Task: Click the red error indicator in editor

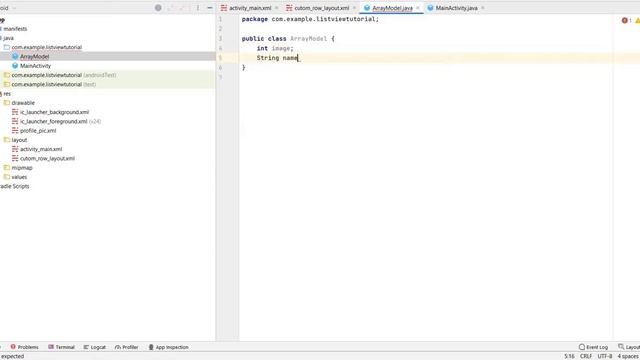Action: tap(625, 20)
